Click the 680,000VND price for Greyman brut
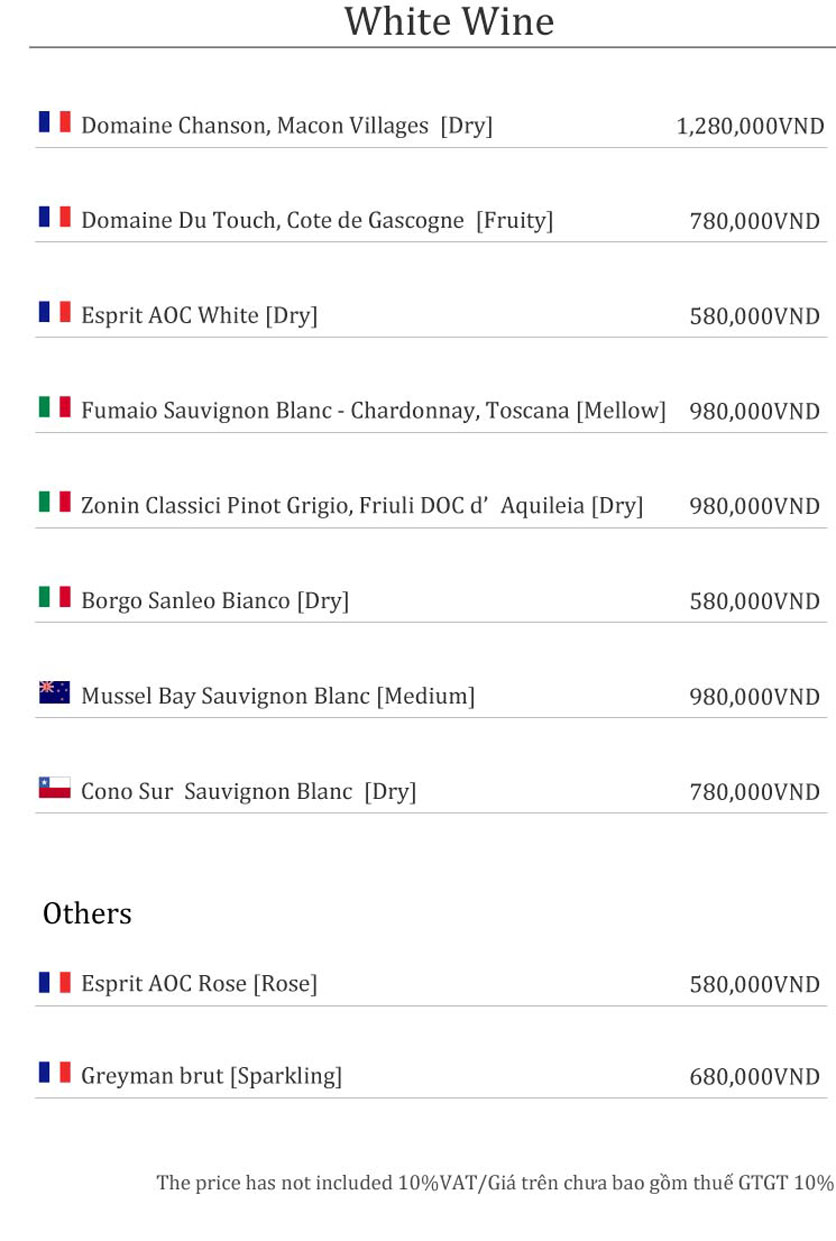 pos(755,1077)
